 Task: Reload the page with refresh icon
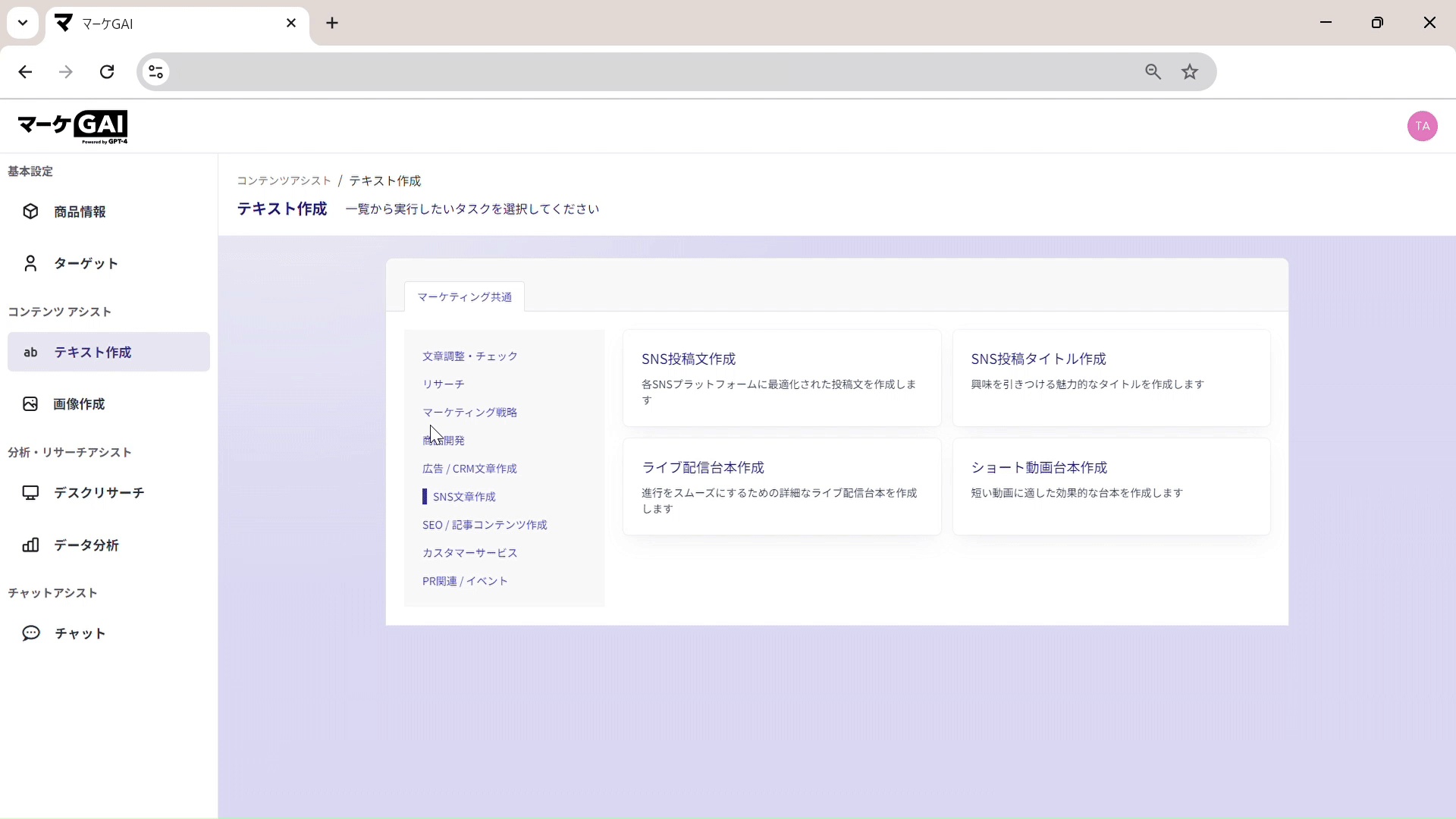tap(107, 72)
